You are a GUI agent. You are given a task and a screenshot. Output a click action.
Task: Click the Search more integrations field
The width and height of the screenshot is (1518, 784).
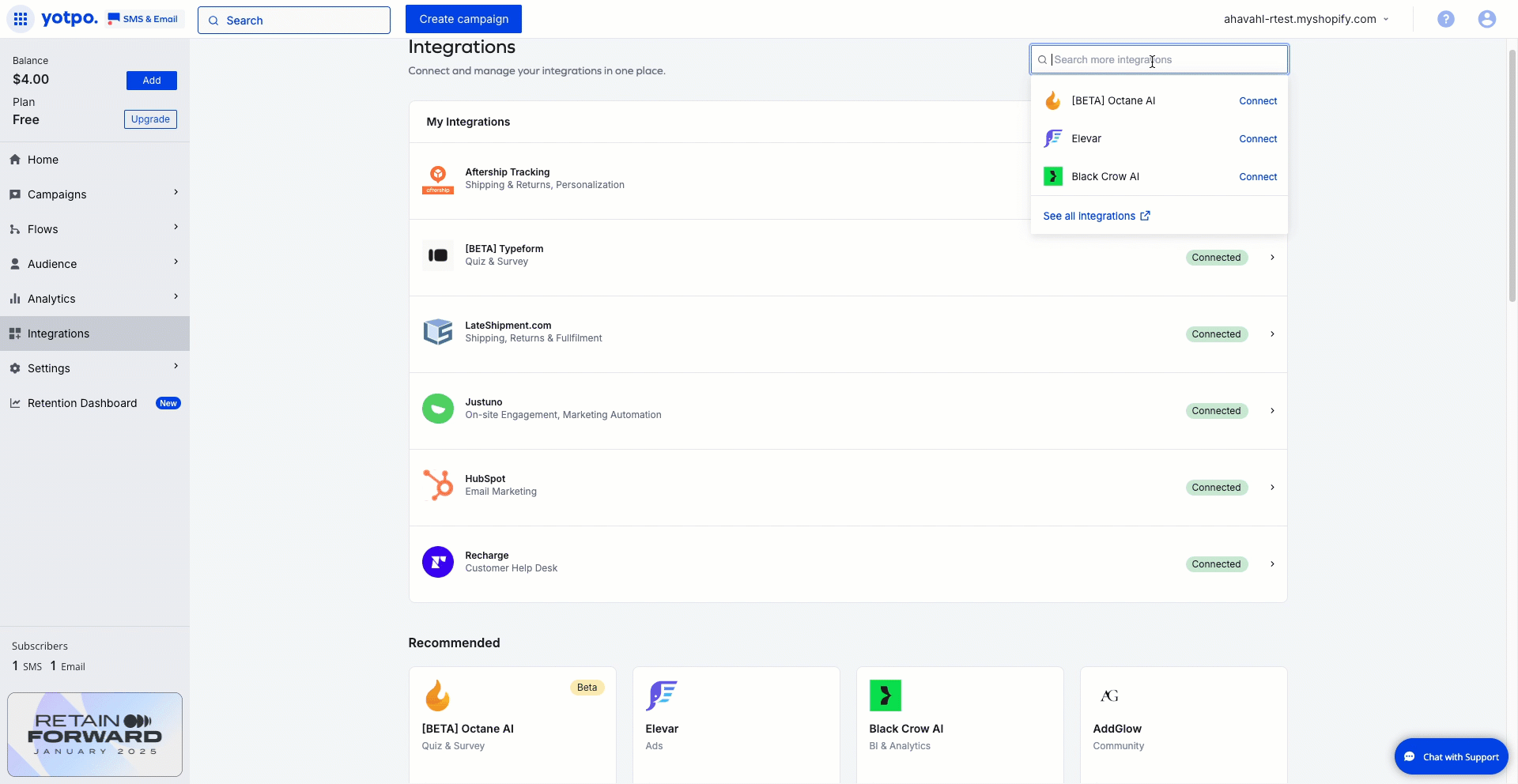1159,59
